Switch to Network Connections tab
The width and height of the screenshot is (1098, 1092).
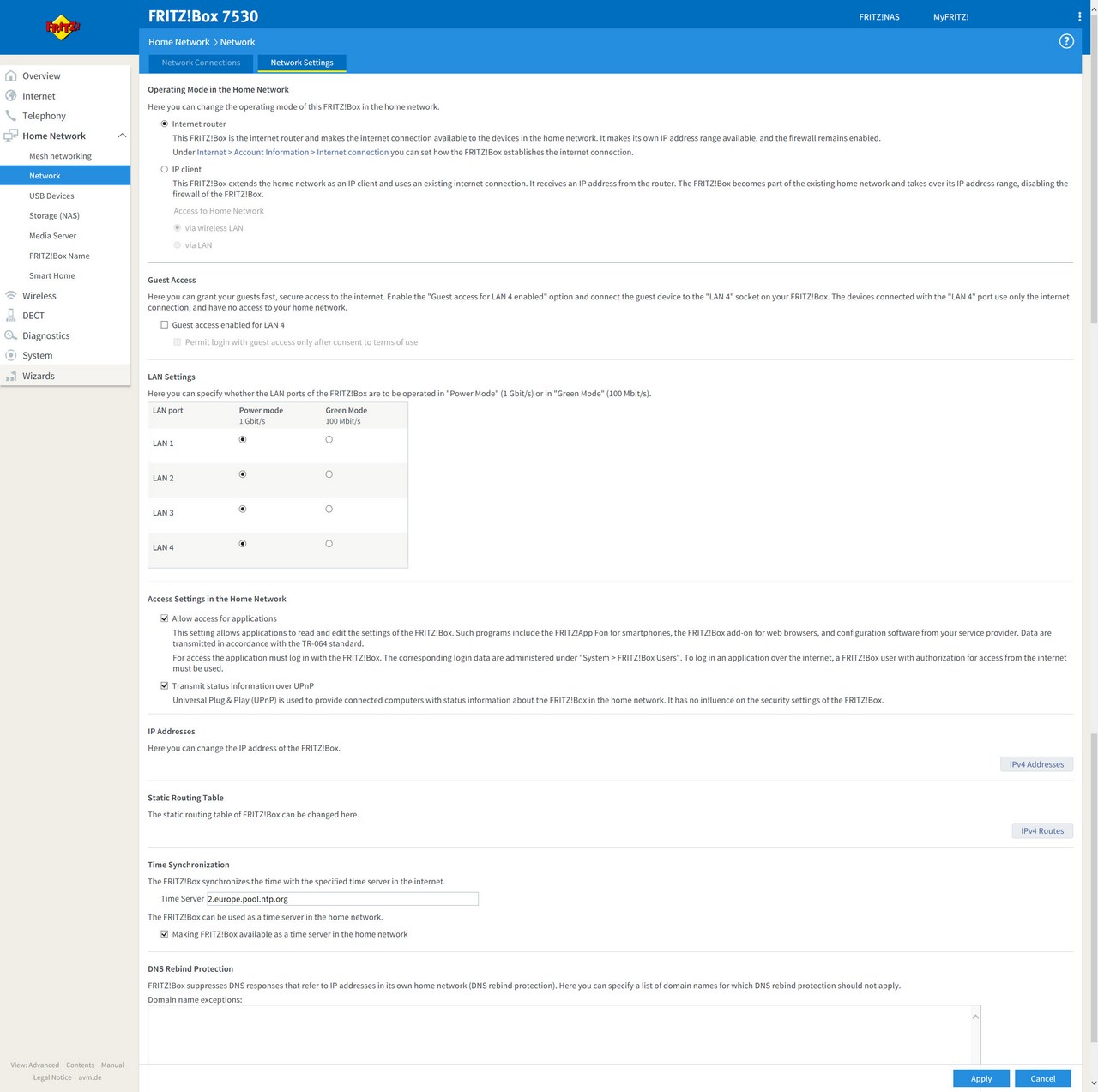click(201, 63)
